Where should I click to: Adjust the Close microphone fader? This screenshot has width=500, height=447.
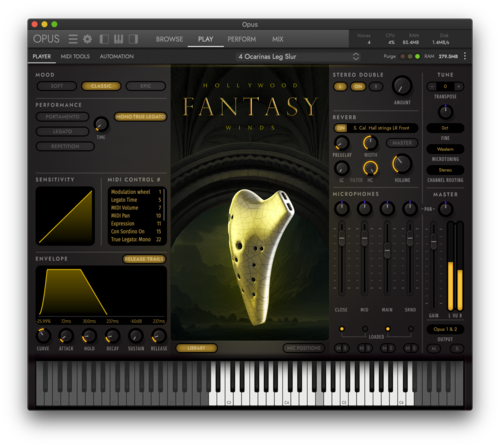pyautogui.click(x=342, y=239)
